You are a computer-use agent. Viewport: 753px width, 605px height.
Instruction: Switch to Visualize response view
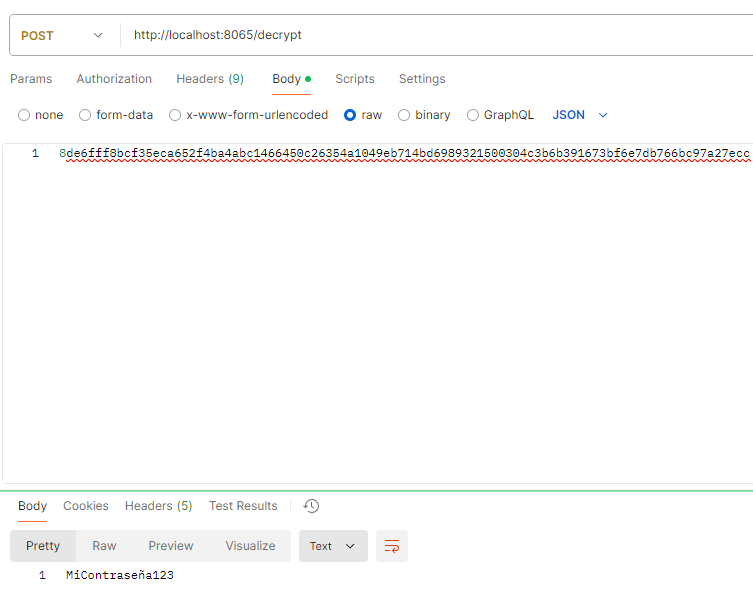(x=250, y=546)
